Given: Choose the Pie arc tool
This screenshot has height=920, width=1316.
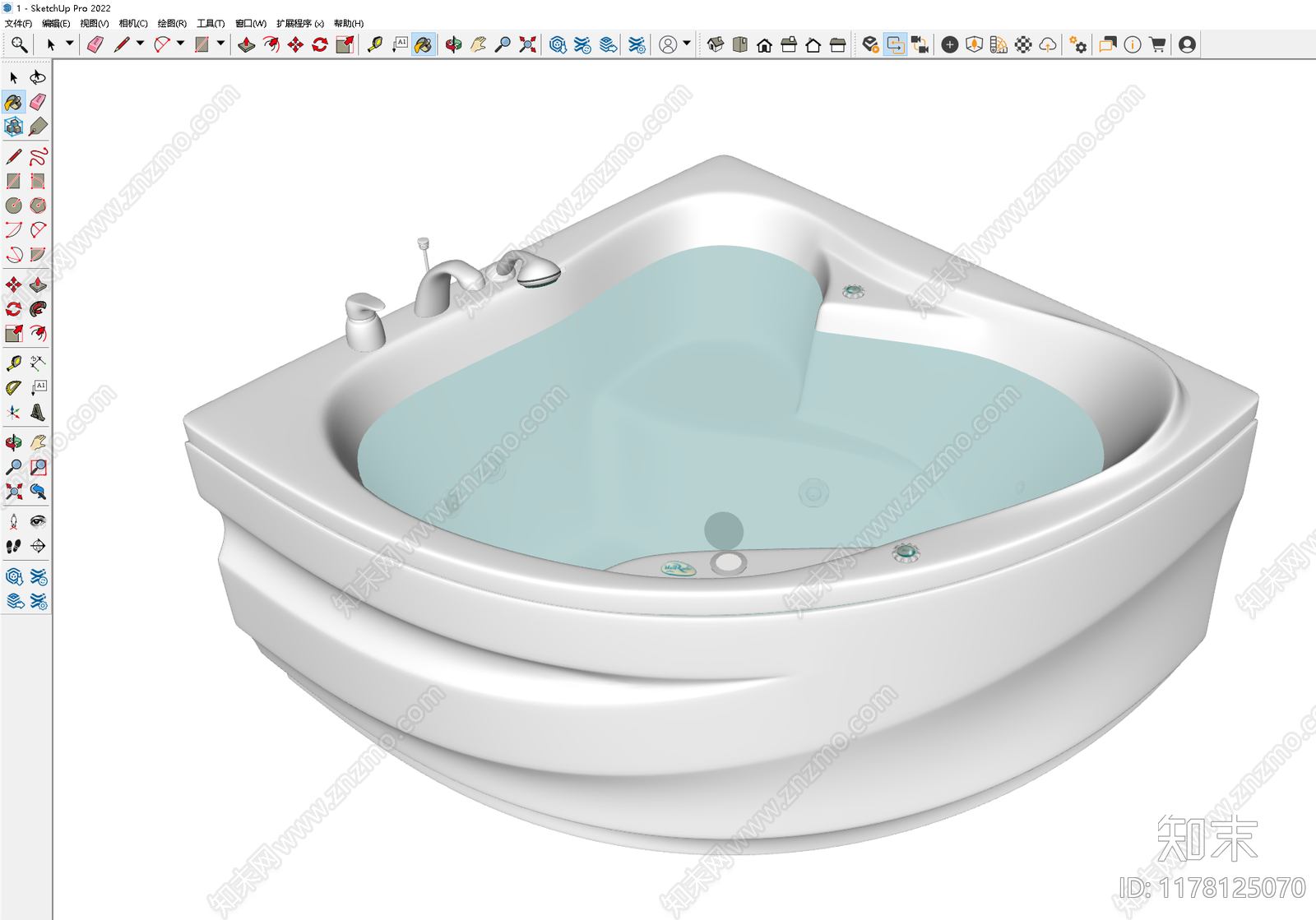Looking at the screenshot, I should [38, 255].
